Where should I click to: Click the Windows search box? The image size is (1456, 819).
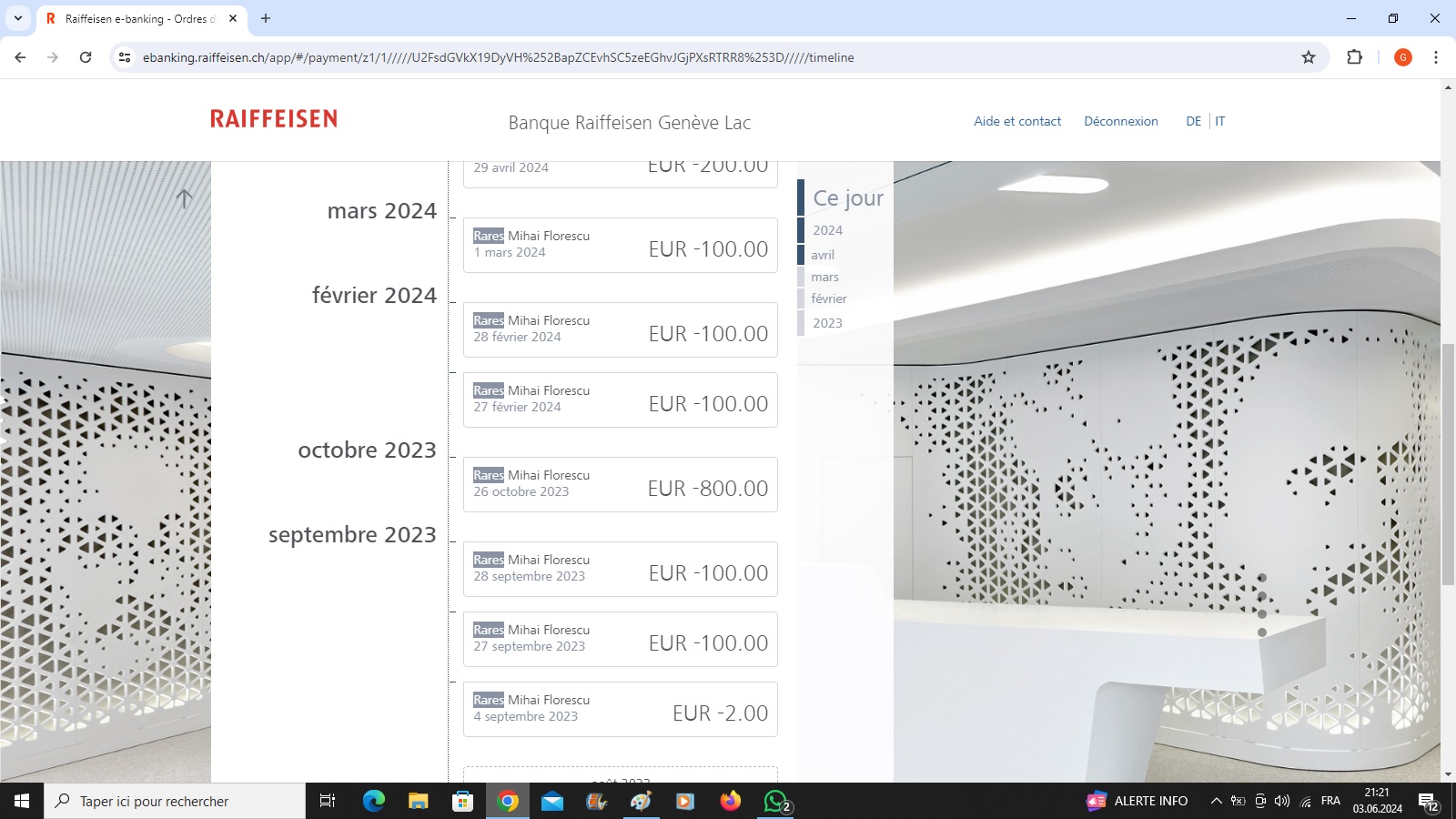(175, 801)
